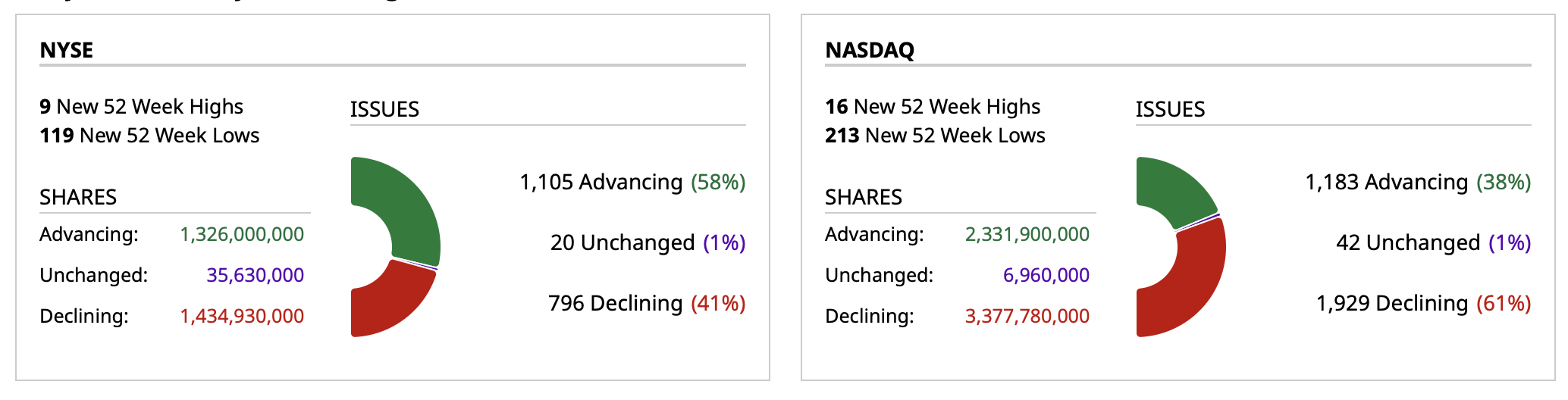Screen dimensions: 1568x400
Task: Click the 1,929 Declining (61%) NASDAQ label
Action: click(x=1423, y=304)
